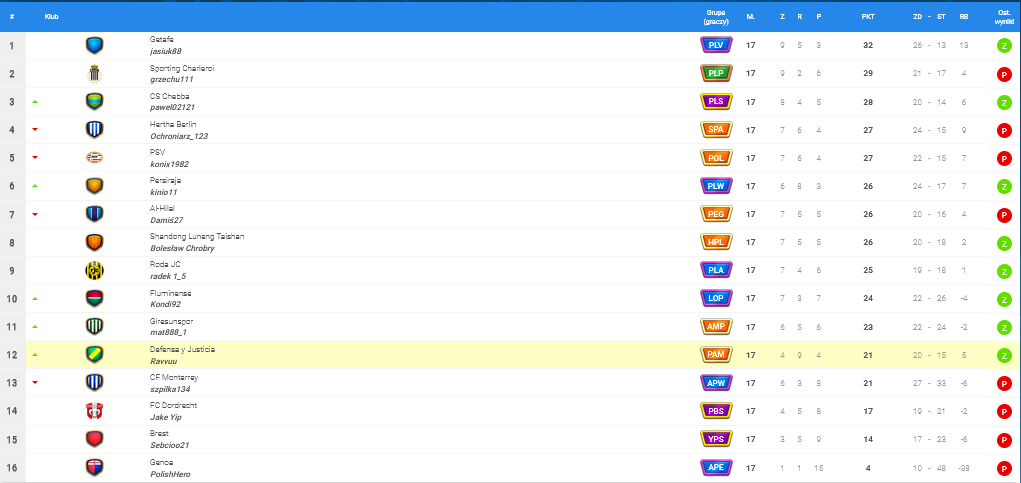This screenshot has width=1021, height=483.
Task: Click the APE group badge for Genoa
Action: click(x=716, y=467)
